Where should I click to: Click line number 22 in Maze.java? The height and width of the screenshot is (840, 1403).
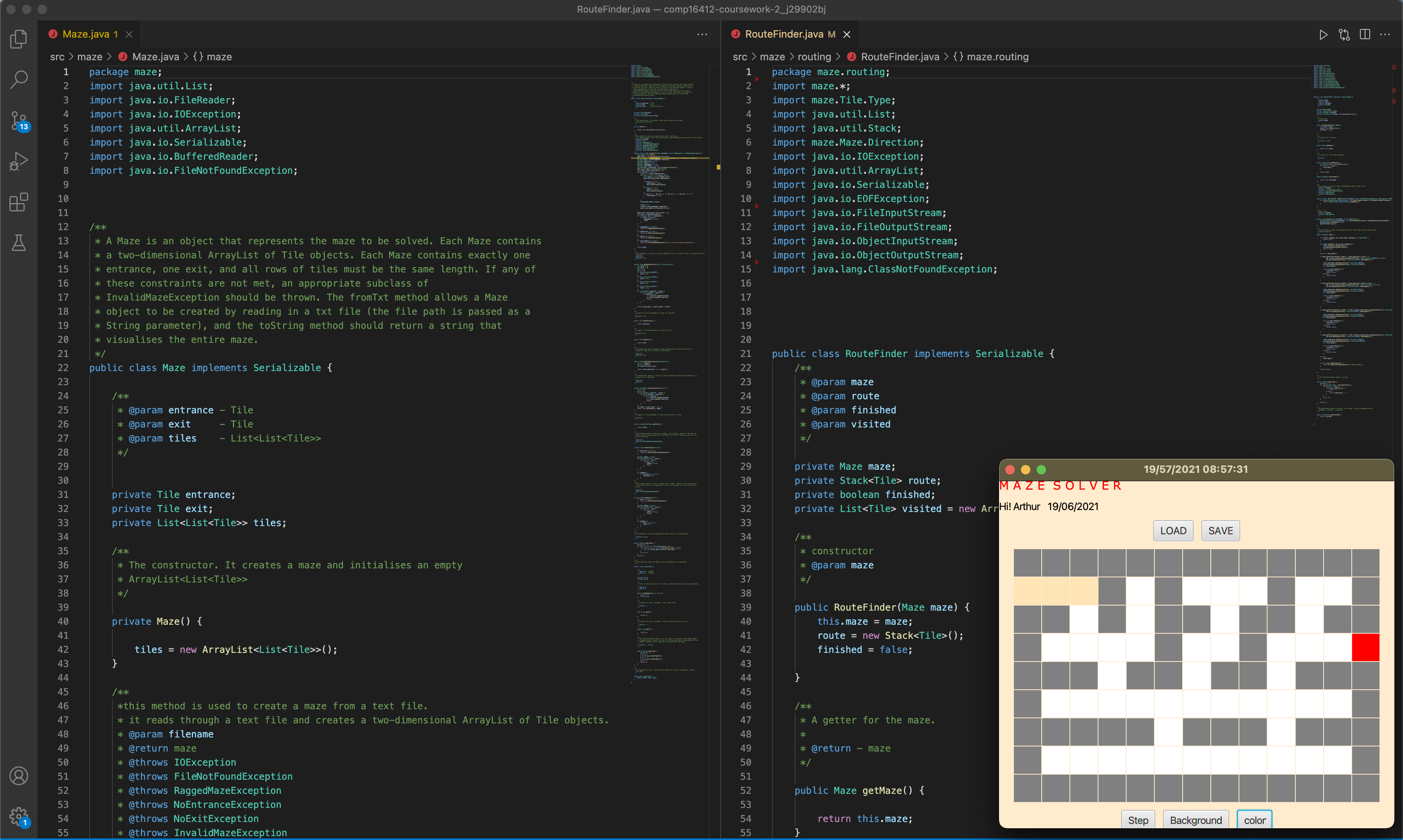point(63,368)
